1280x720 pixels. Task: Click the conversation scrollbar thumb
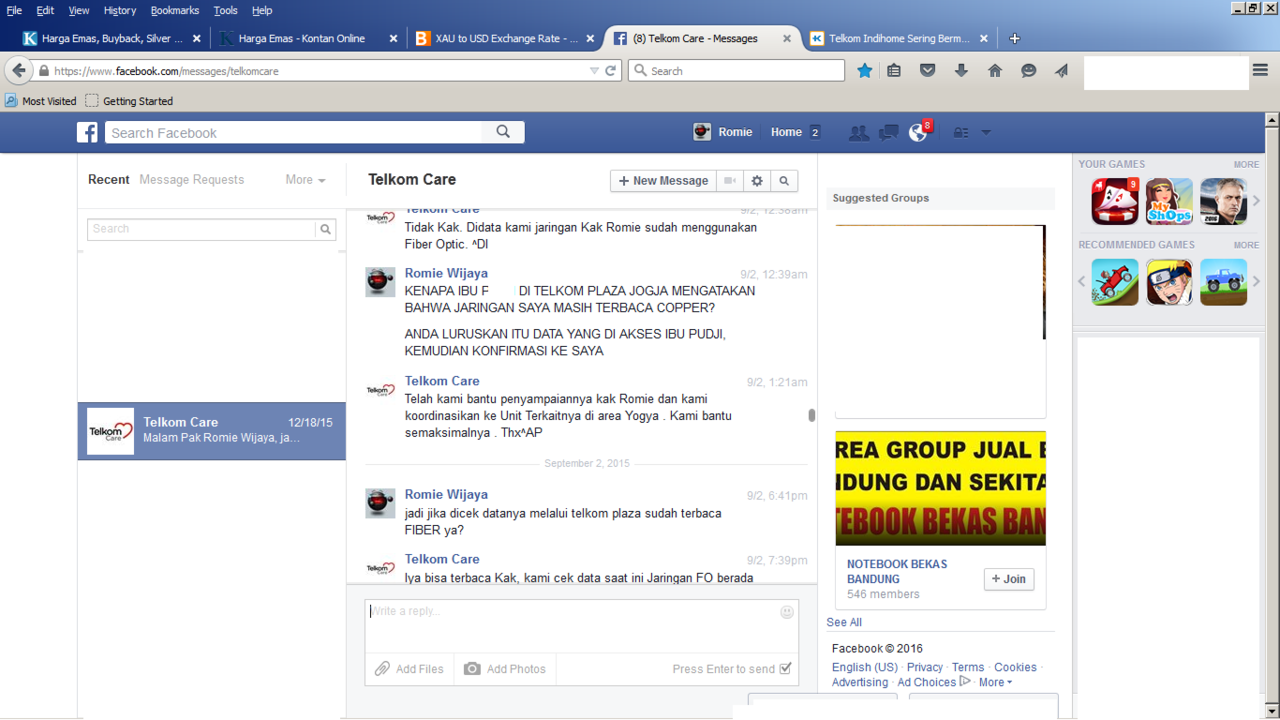click(x=812, y=415)
